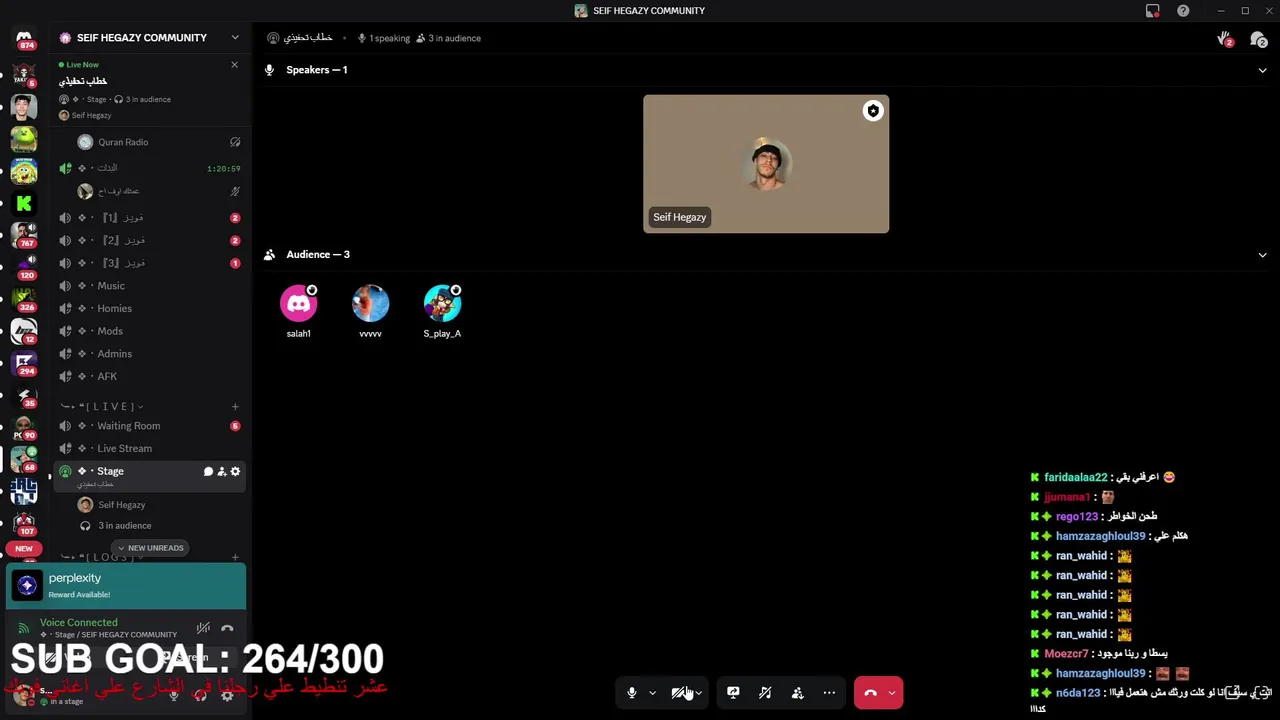Open the Live Stream channel
The width and height of the screenshot is (1280, 720).
[150, 449]
